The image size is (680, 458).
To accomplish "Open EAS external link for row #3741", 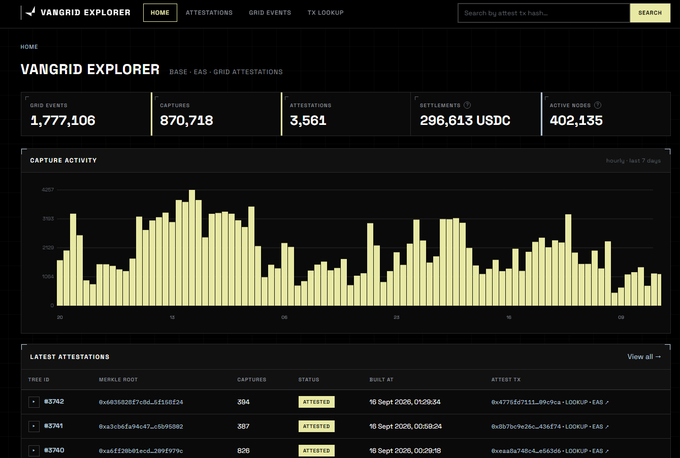I will [x=600, y=426].
